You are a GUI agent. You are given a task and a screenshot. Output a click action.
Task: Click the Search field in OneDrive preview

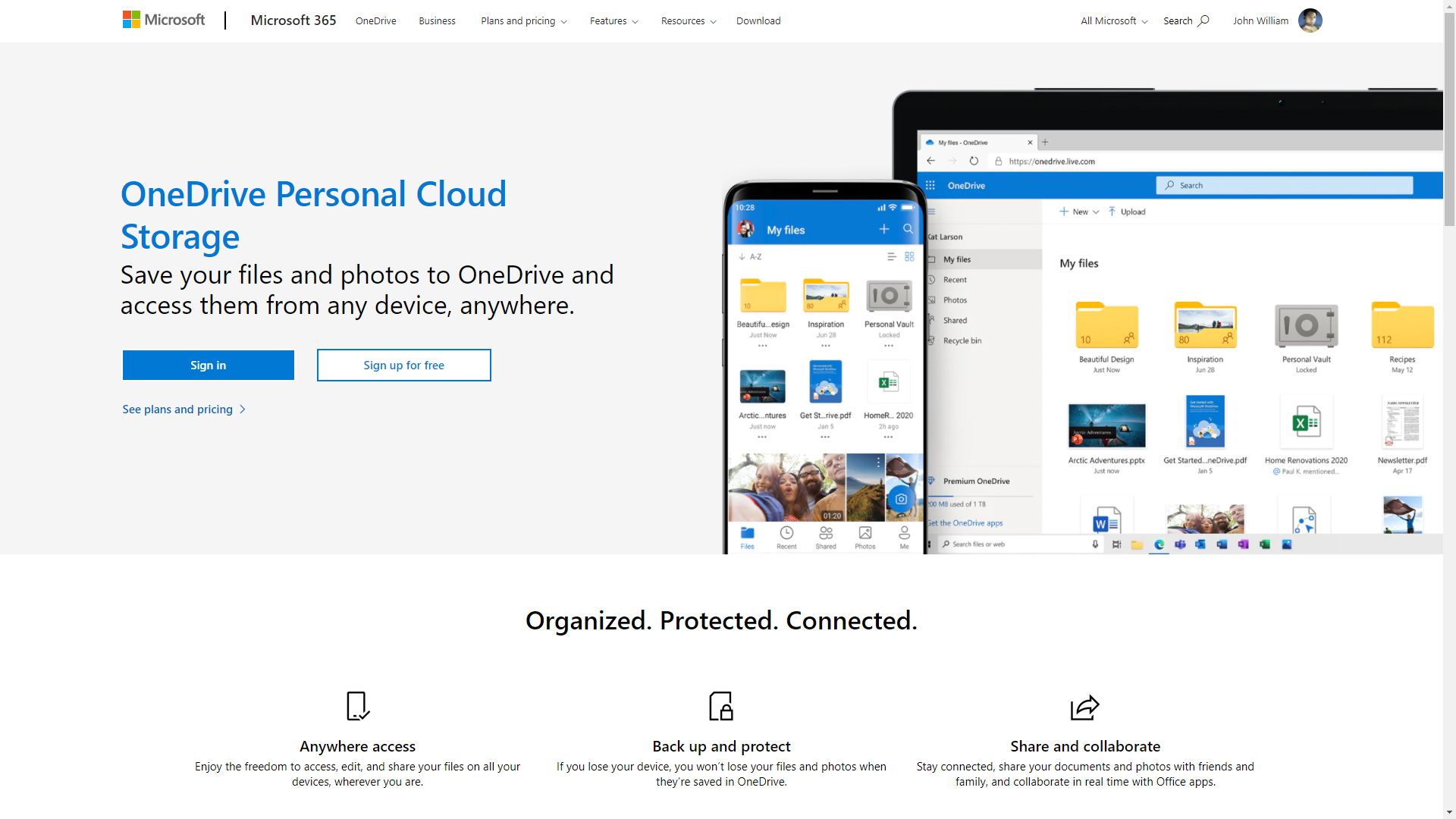[1285, 185]
